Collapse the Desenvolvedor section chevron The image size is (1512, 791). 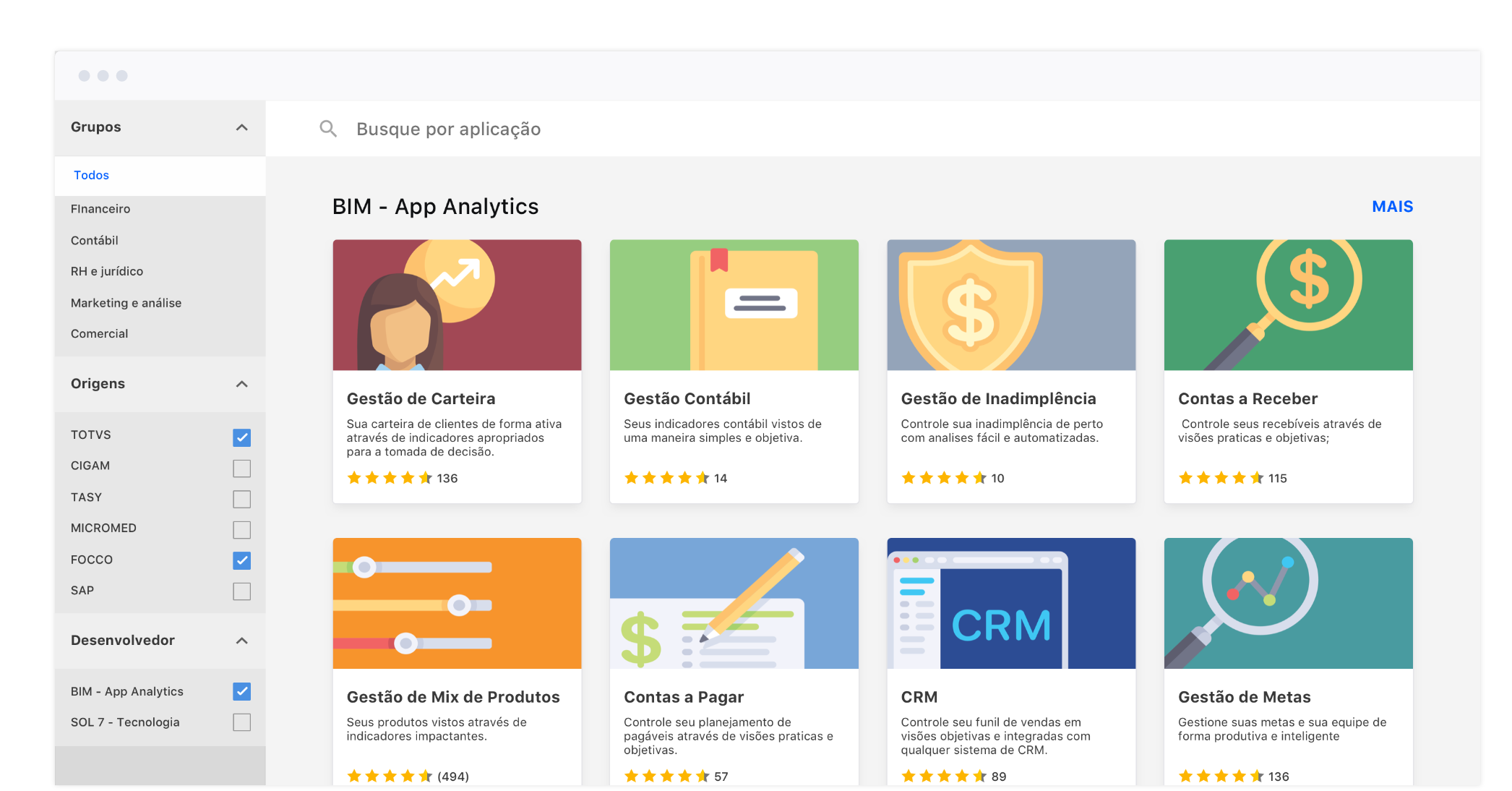242,641
